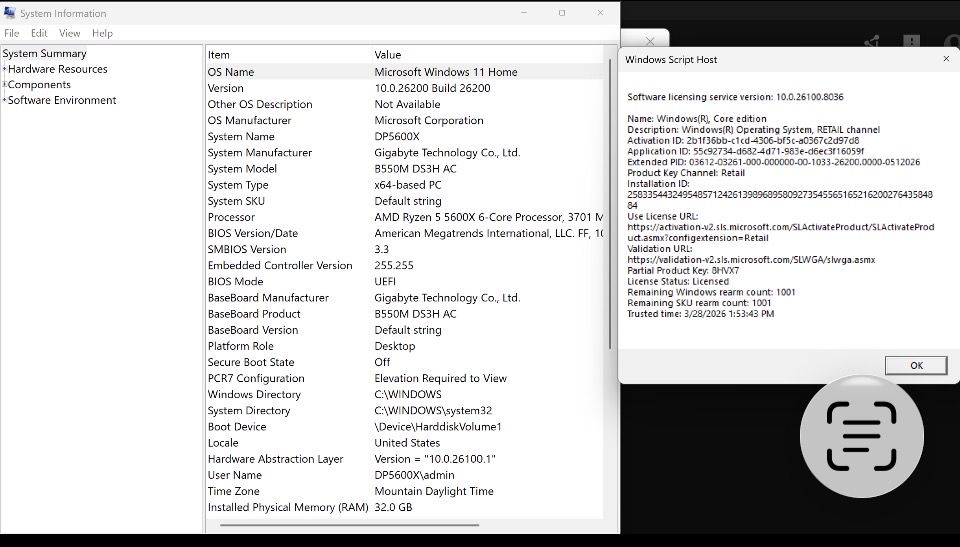The image size is (960, 547).
Task: Expand the Hardware Resources tree node
Action: tap(4, 70)
